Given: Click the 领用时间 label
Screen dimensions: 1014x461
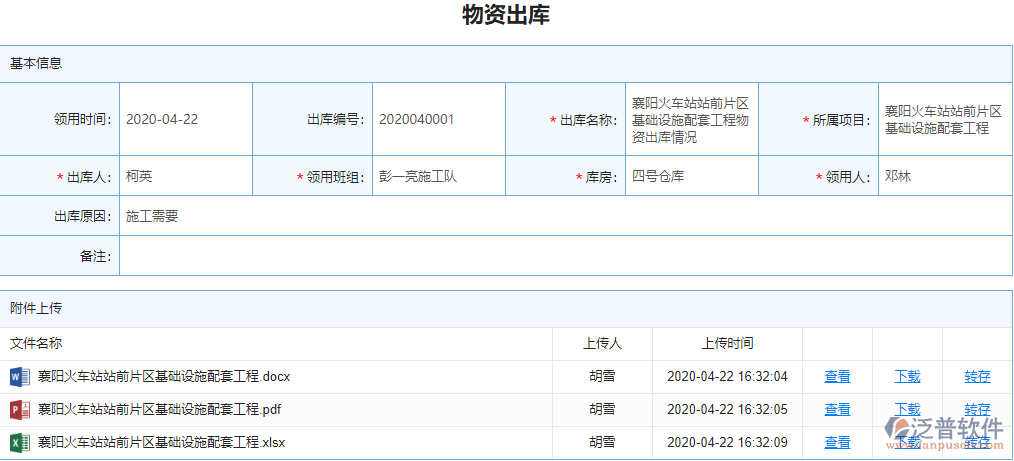Looking at the screenshot, I should click(x=83, y=119).
